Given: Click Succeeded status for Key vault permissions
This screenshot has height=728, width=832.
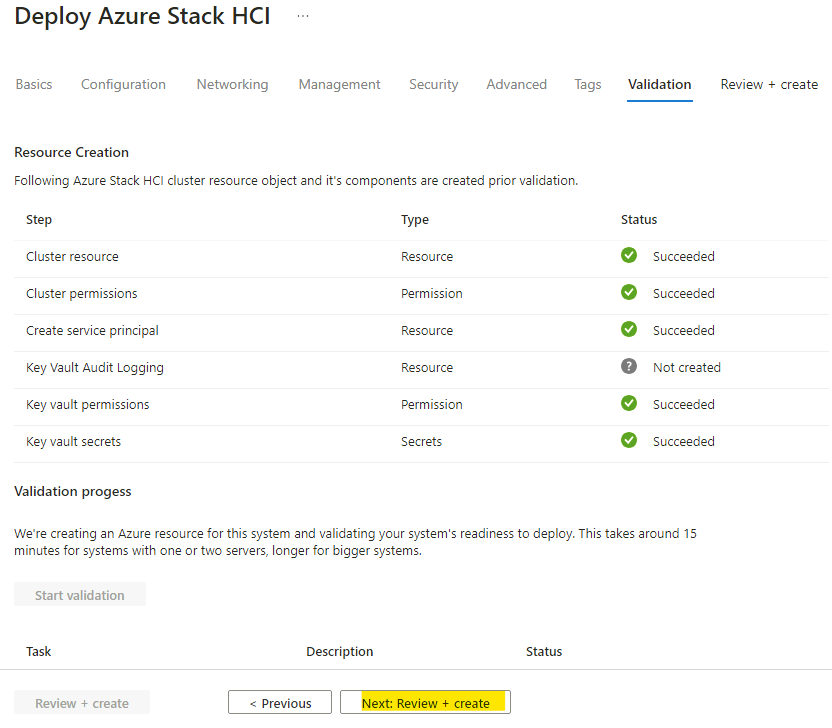Looking at the screenshot, I should 683,405.
